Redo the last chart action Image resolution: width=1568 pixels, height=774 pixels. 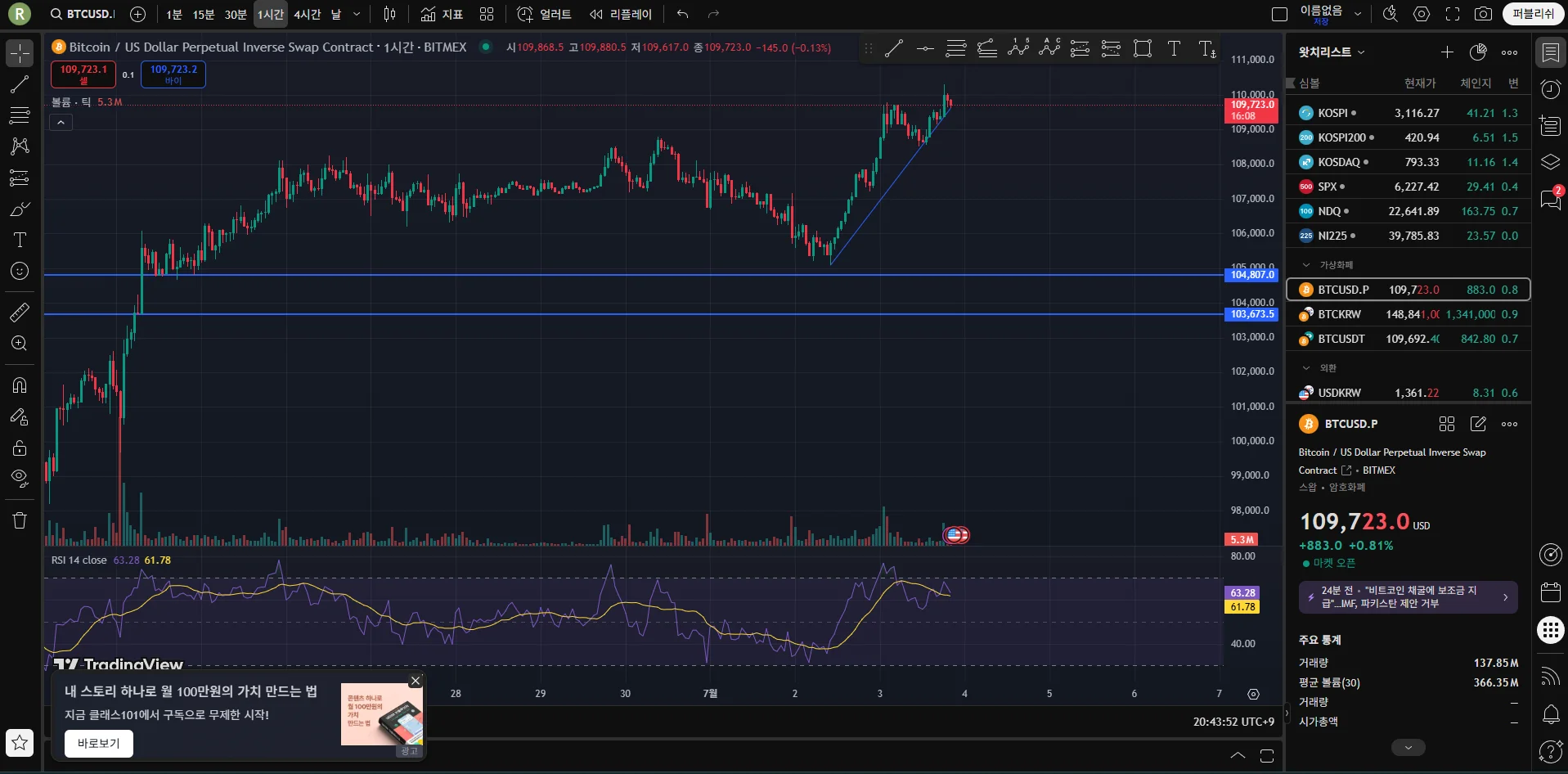coord(713,14)
